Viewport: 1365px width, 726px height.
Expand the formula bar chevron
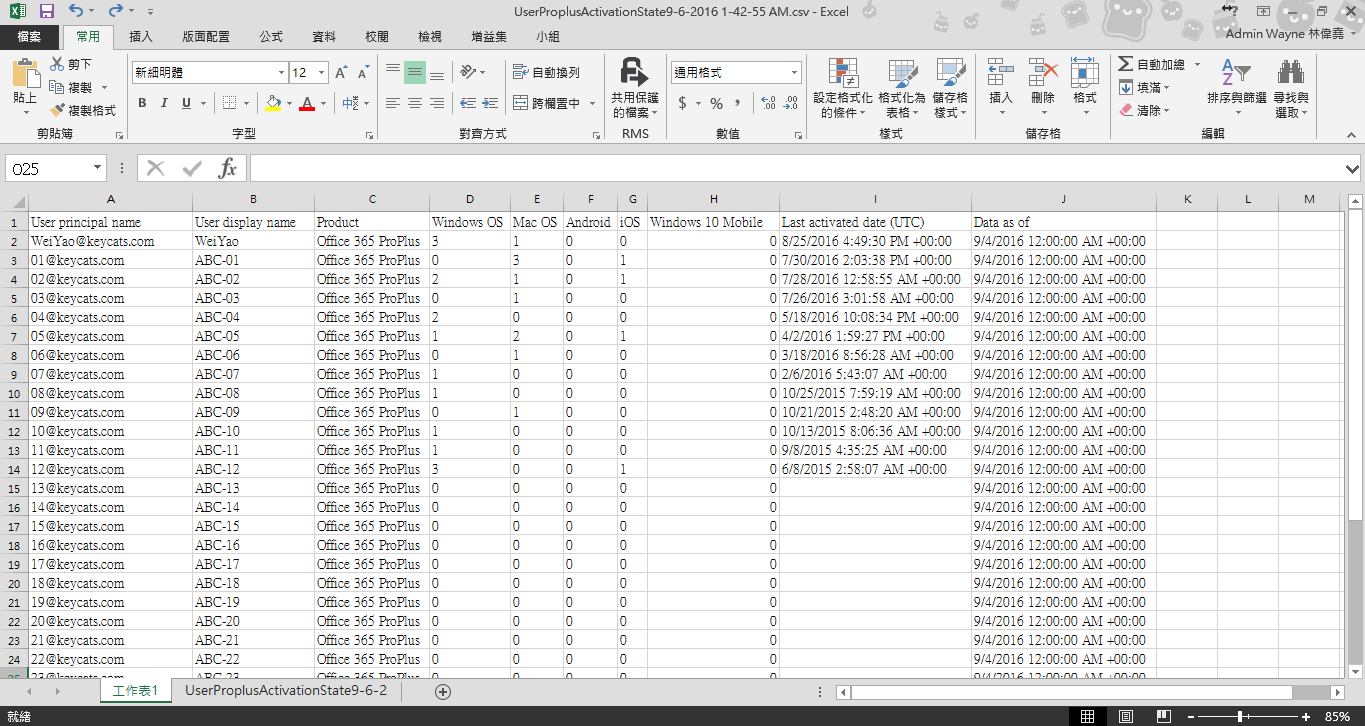[1353, 169]
